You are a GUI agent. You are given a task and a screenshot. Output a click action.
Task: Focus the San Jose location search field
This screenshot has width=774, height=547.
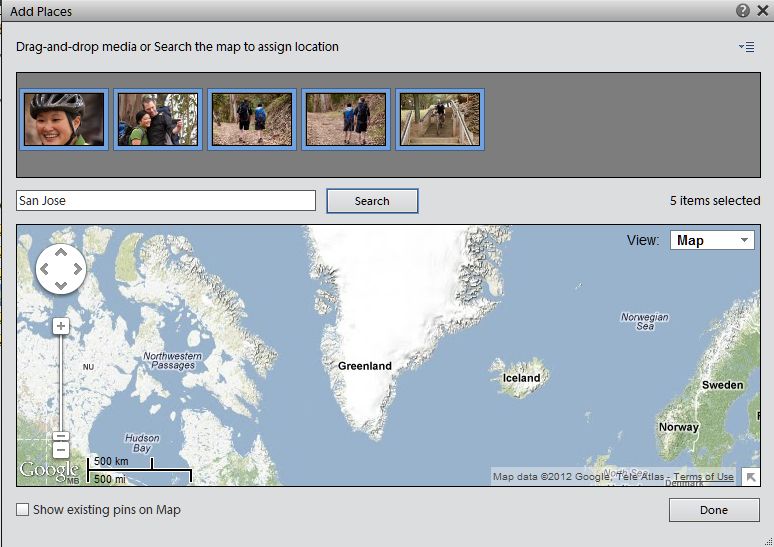tap(166, 200)
